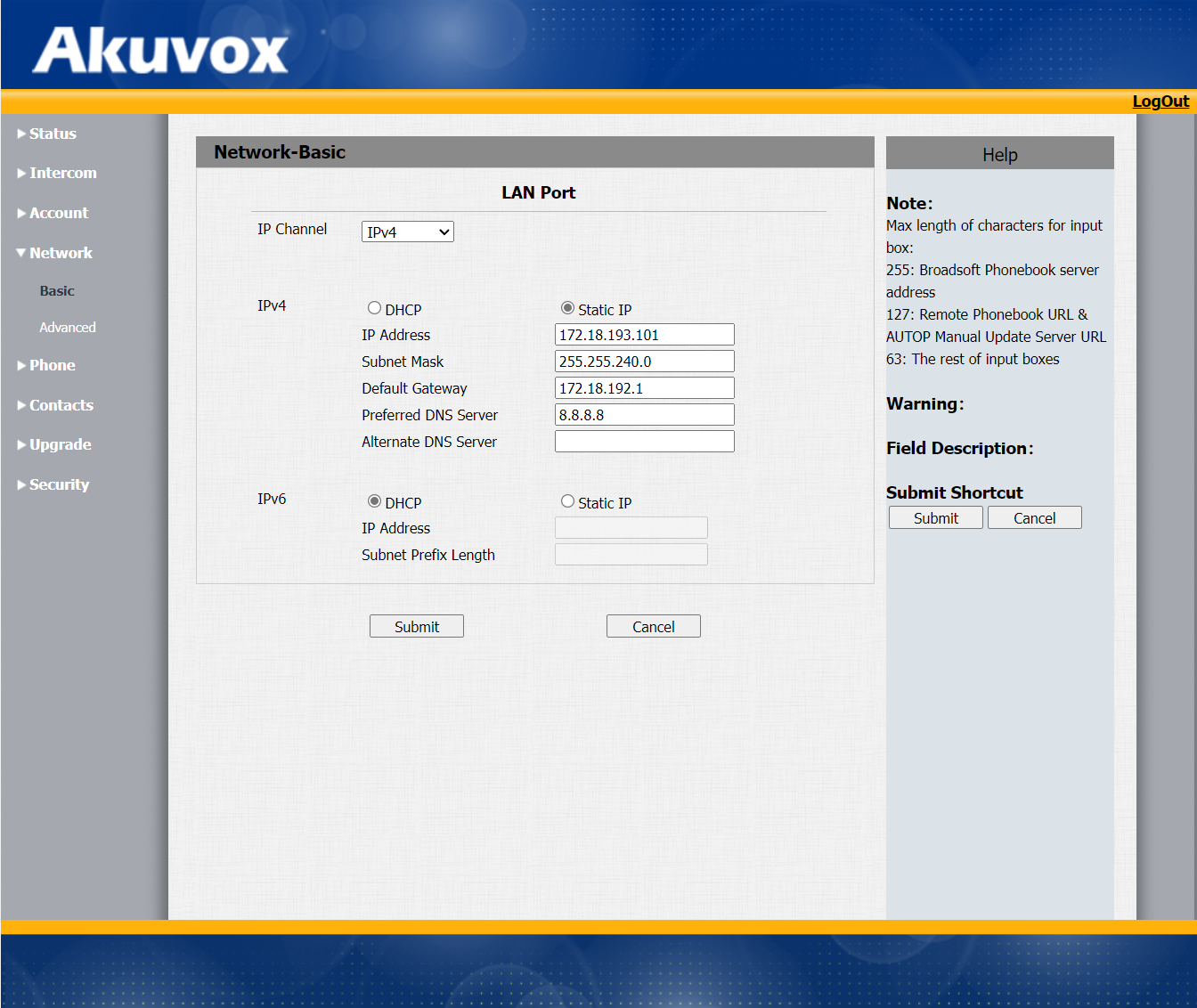
Task: Click the Akuvox logo
Action: tap(160, 49)
